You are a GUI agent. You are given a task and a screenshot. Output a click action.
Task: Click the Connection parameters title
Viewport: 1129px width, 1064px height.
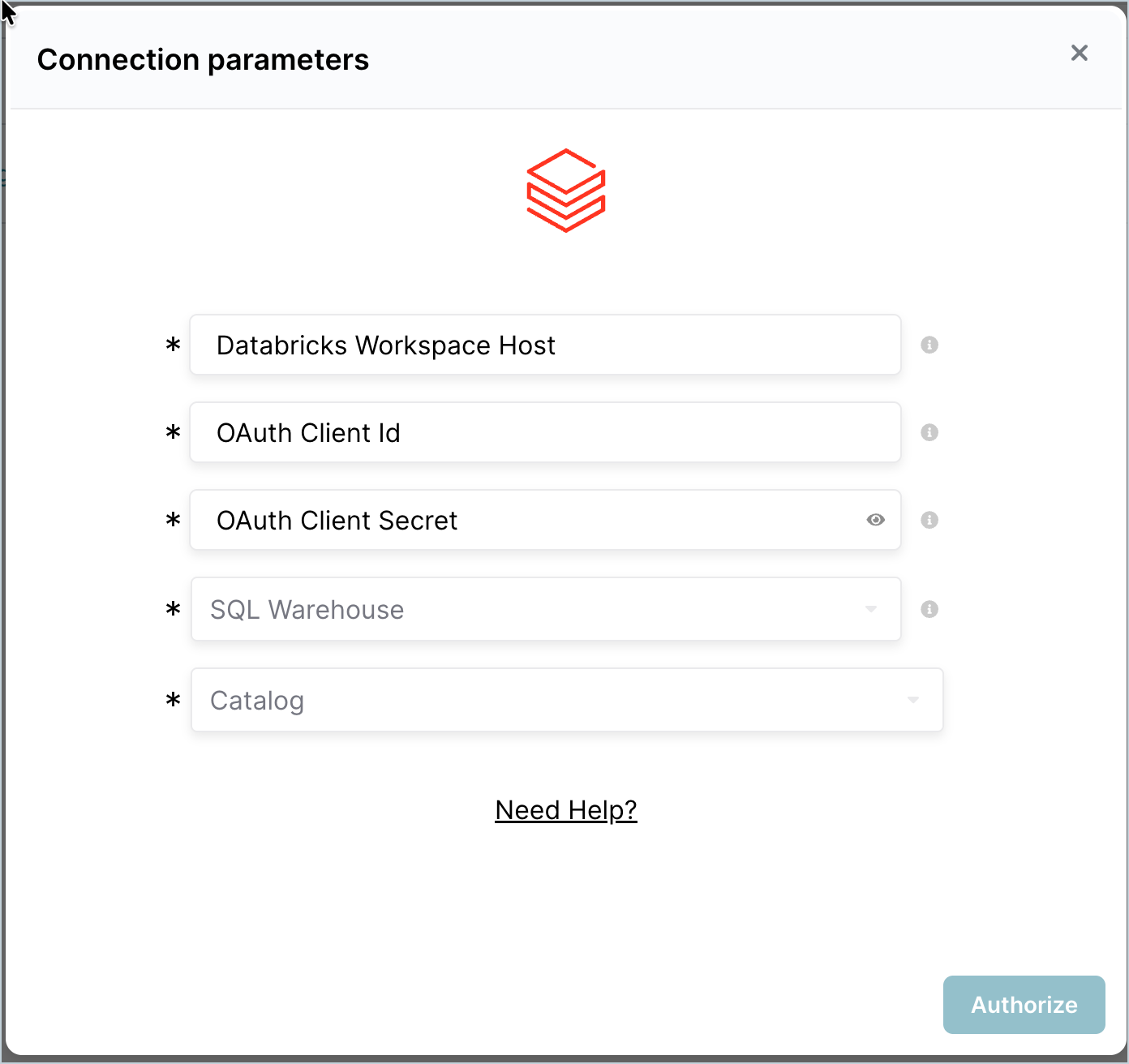[x=203, y=60]
